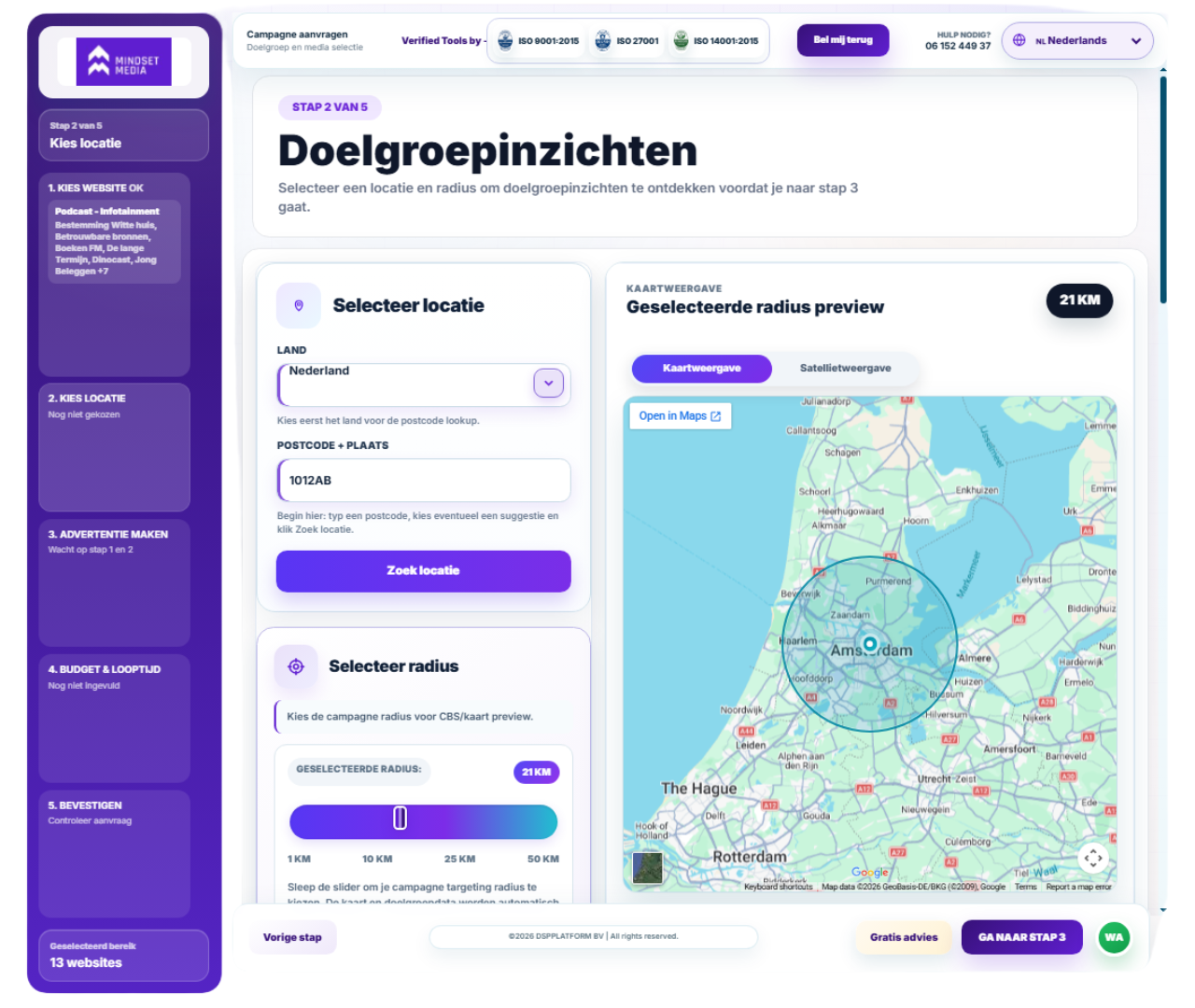Click the ISO 9001:2015 badge icon
Screen dimensions: 1195x1008
[505, 40]
